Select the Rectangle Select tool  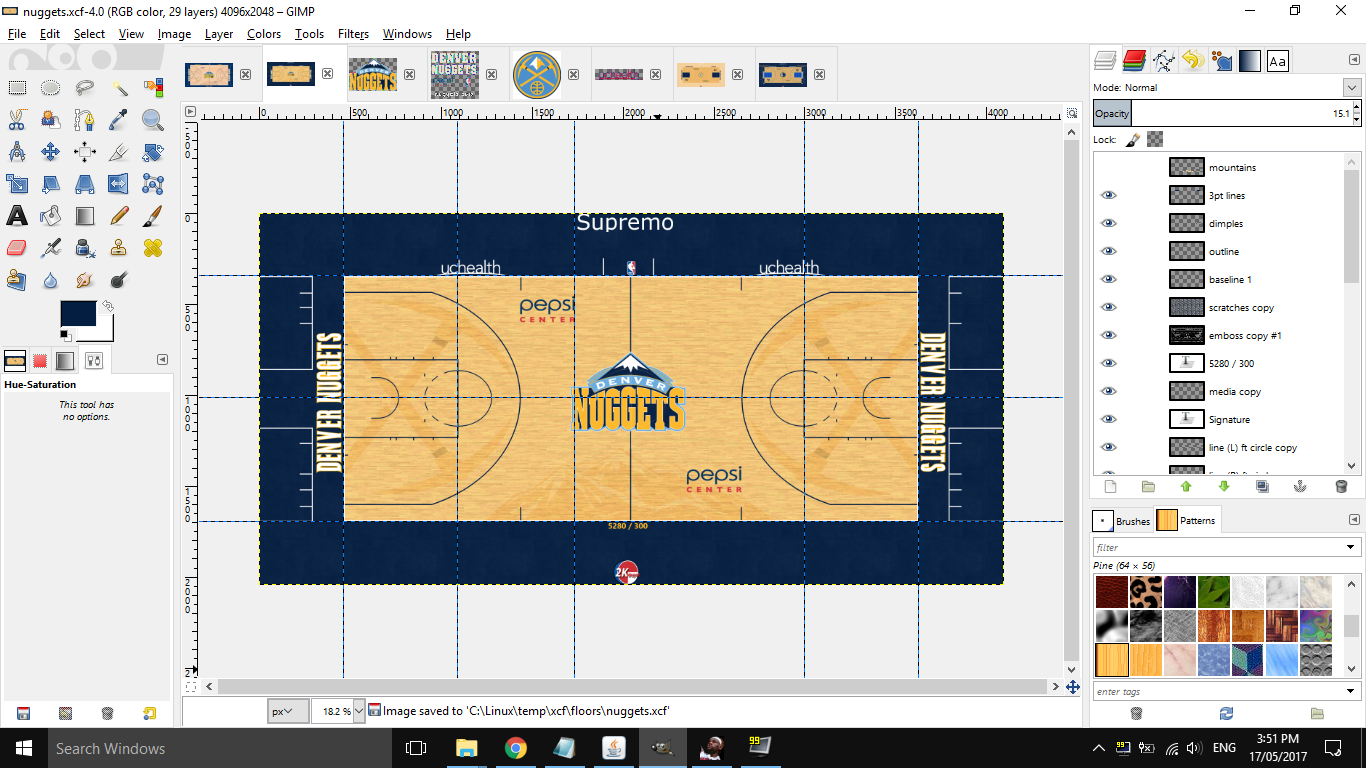[17, 88]
